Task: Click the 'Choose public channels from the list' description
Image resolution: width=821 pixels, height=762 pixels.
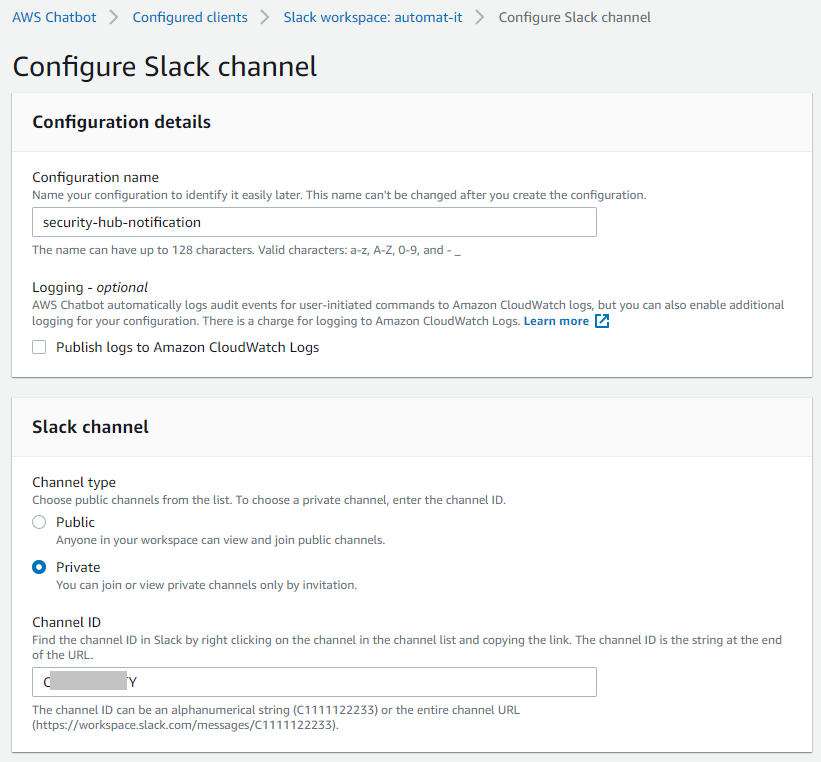Action: coord(269,500)
